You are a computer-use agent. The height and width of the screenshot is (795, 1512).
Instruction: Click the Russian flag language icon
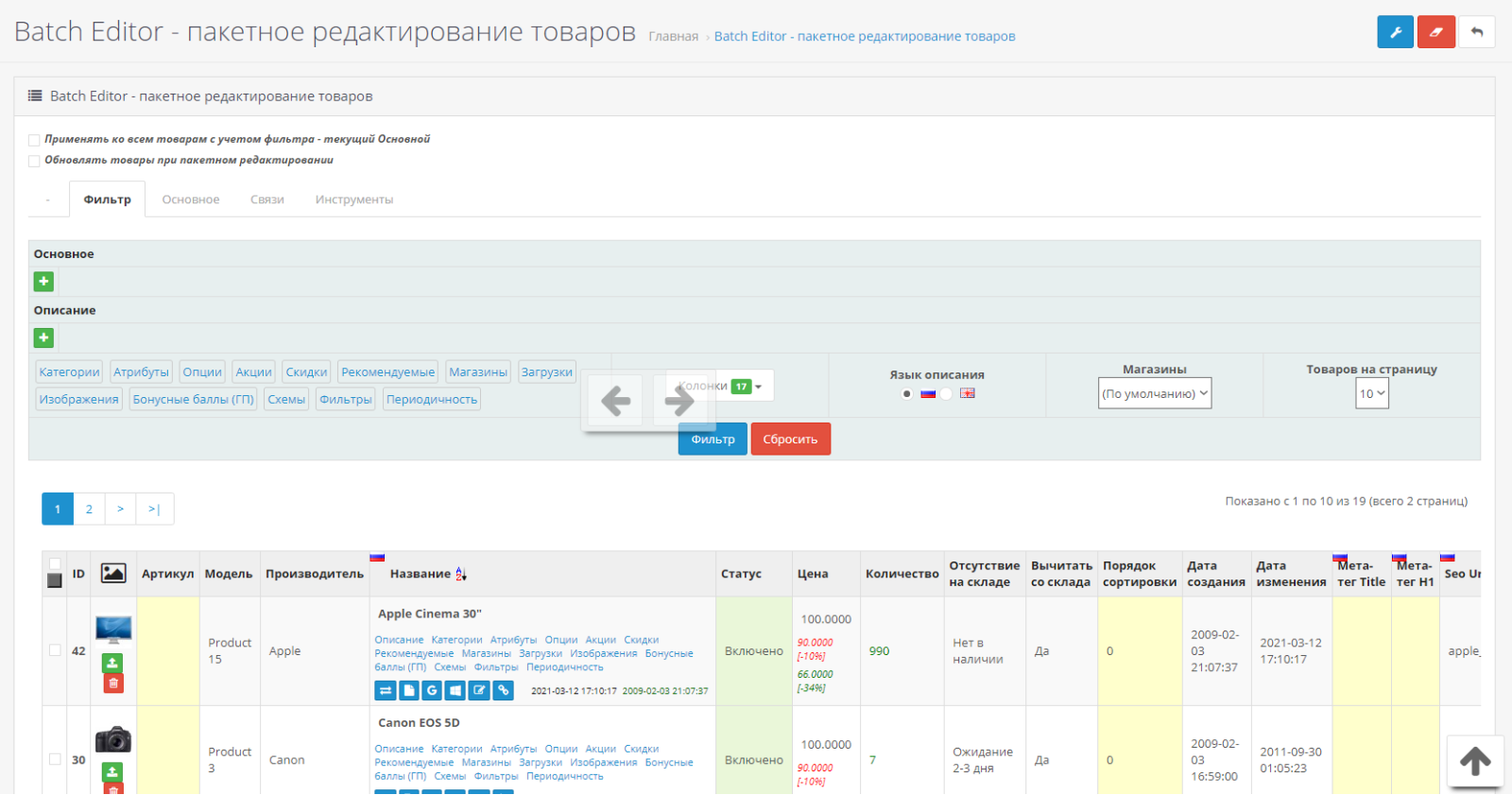(x=928, y=393)
